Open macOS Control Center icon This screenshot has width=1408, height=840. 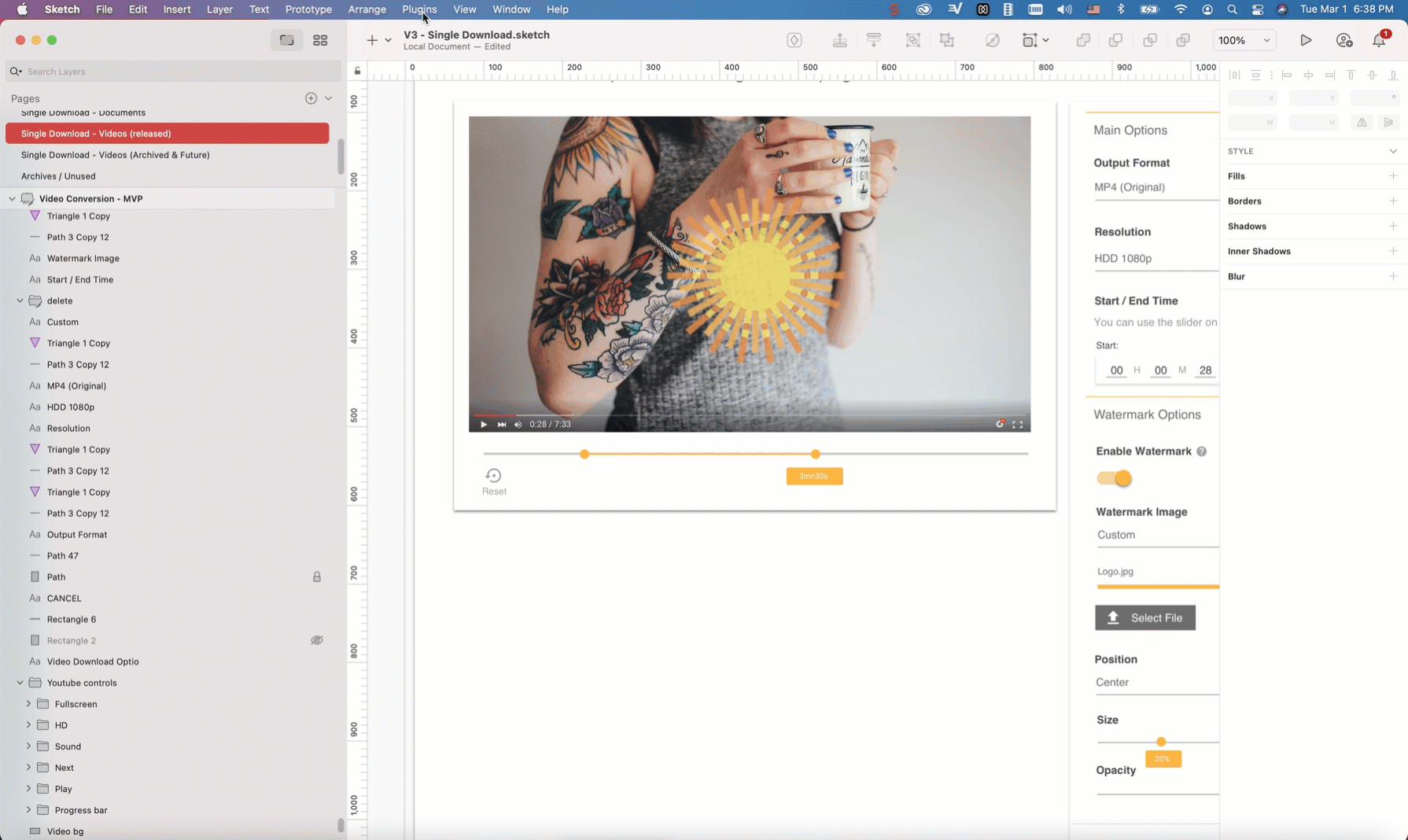tap(1258, 9)
